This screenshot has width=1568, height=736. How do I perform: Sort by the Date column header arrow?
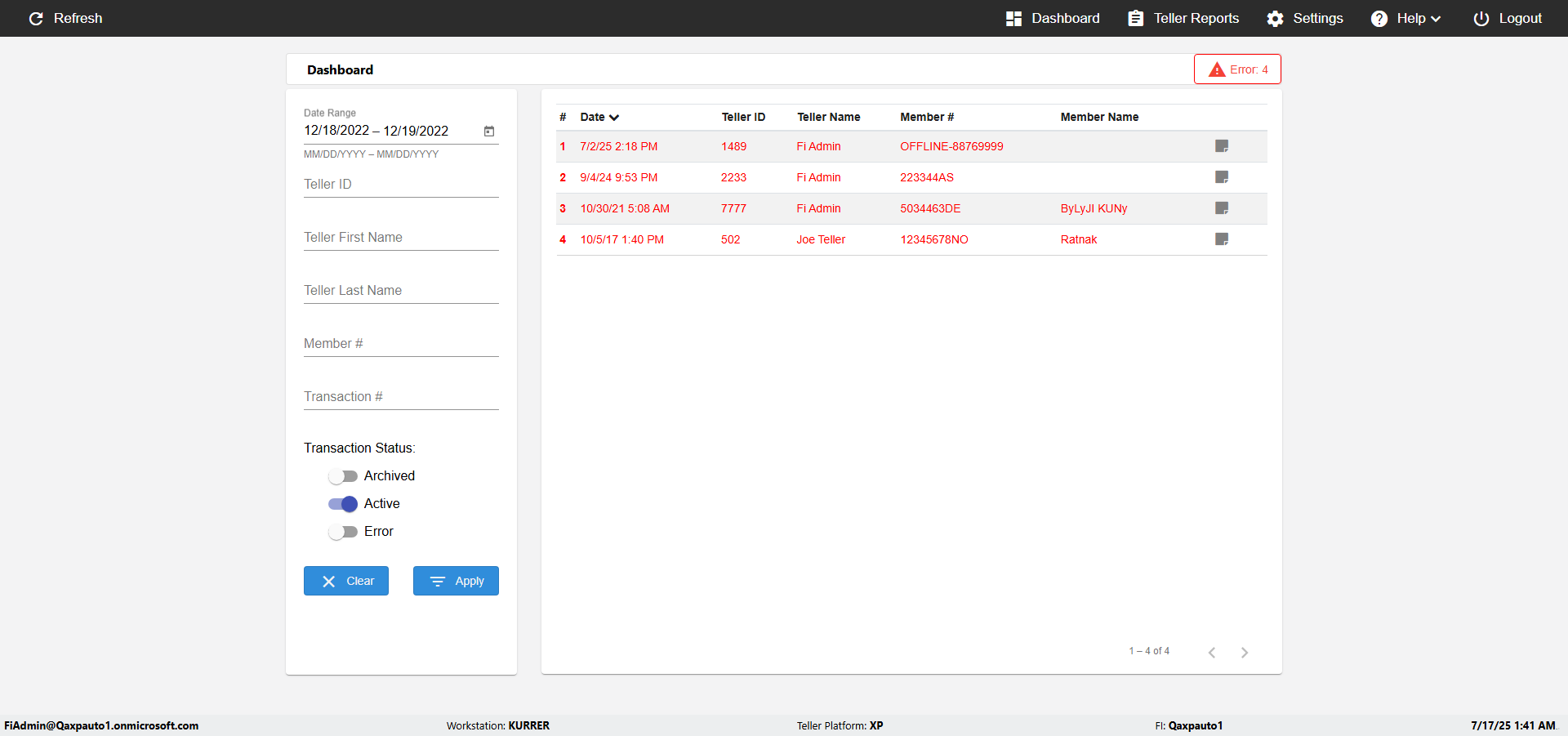(x=614, y=118)
